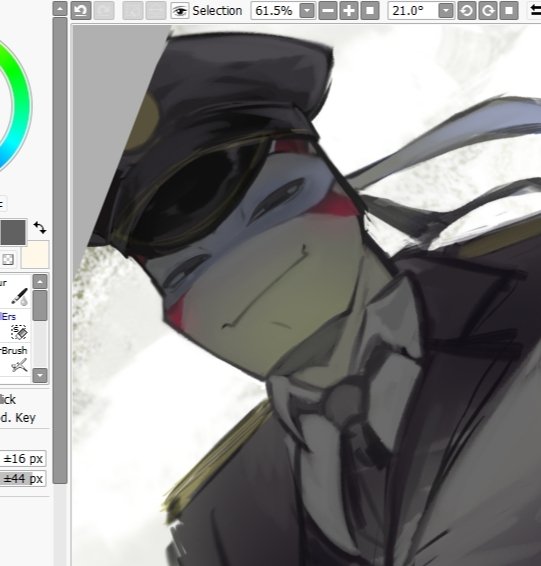
Task: Click the Undo button in the top toolbar
Action: pos(81,10)
